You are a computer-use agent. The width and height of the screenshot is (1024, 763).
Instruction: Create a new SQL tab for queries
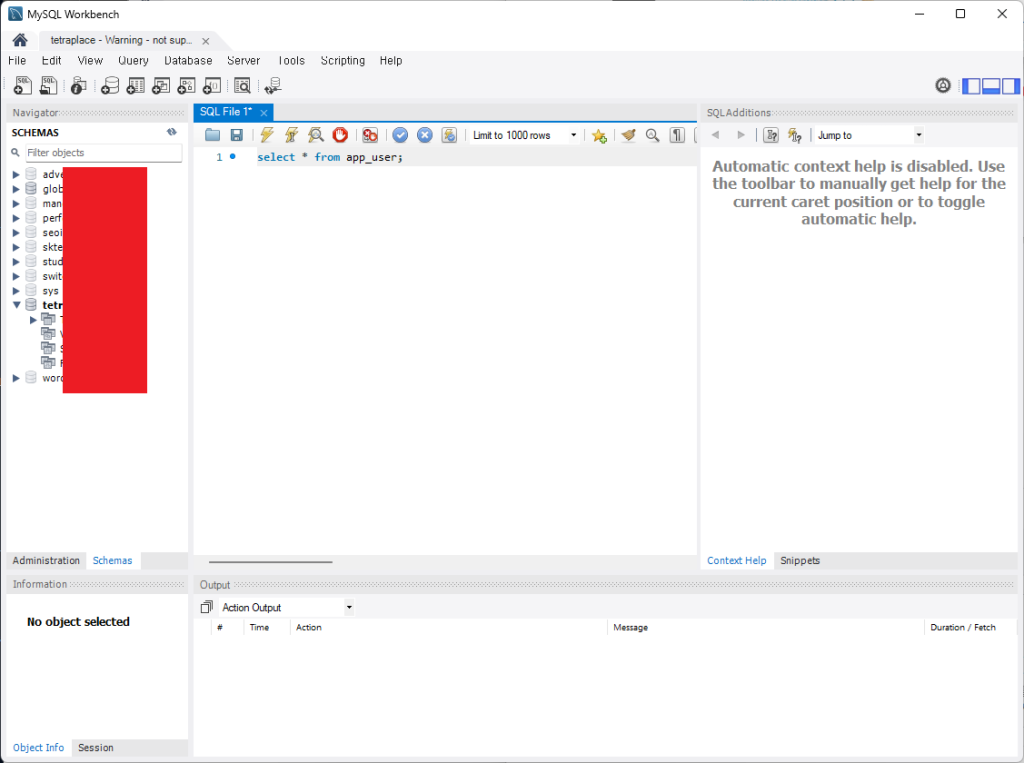pyautogui.click(x=23, y=86)
